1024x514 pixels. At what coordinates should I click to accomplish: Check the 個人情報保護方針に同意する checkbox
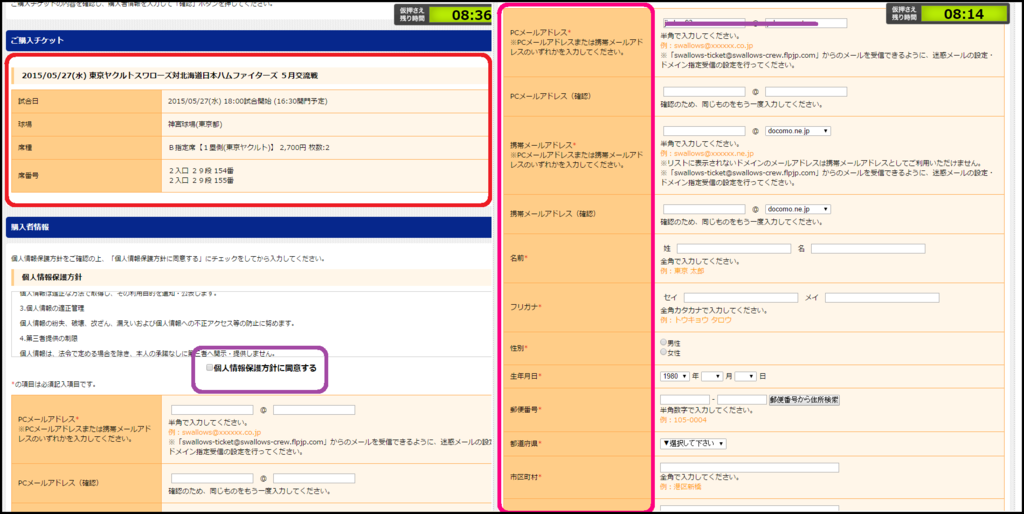209,368
